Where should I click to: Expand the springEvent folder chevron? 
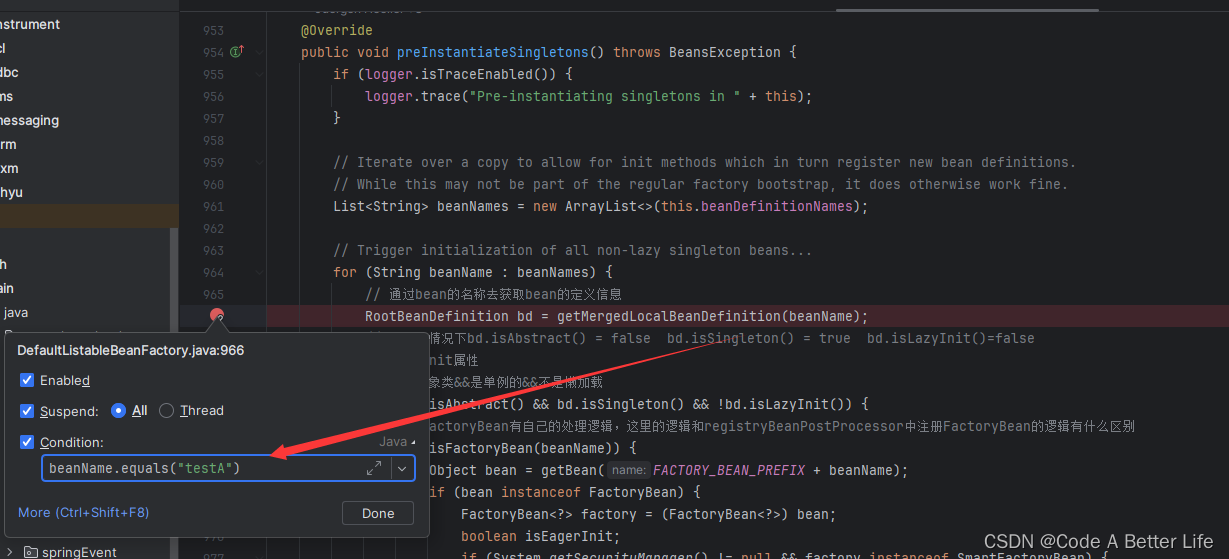pyautogui.click(x=10, y=552)
